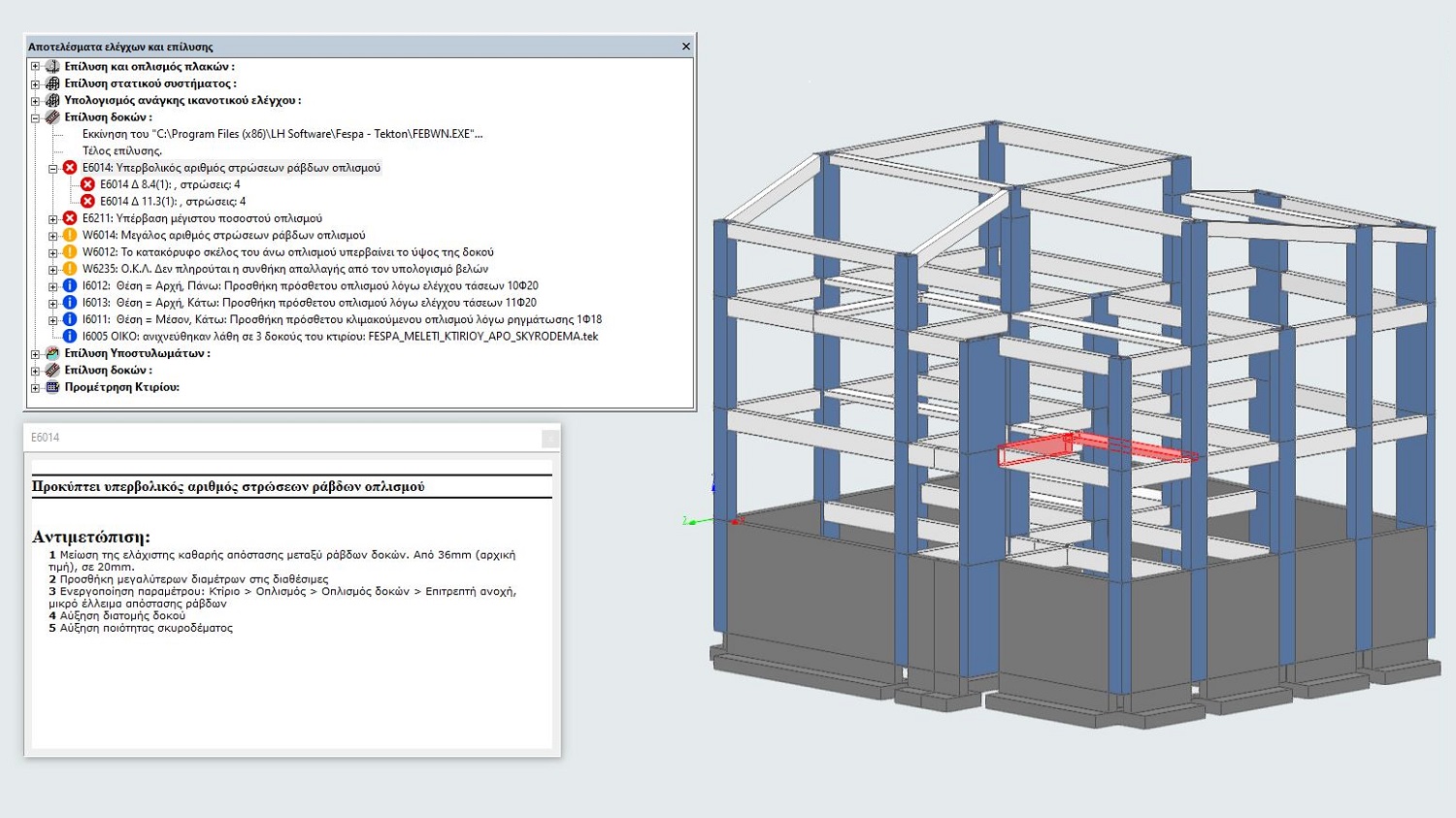Close the Αποτελέσματα ελέγχων και επίλυσης panel
The height and width of the screenshot is (818, 1456).
(x=685, y=47)
